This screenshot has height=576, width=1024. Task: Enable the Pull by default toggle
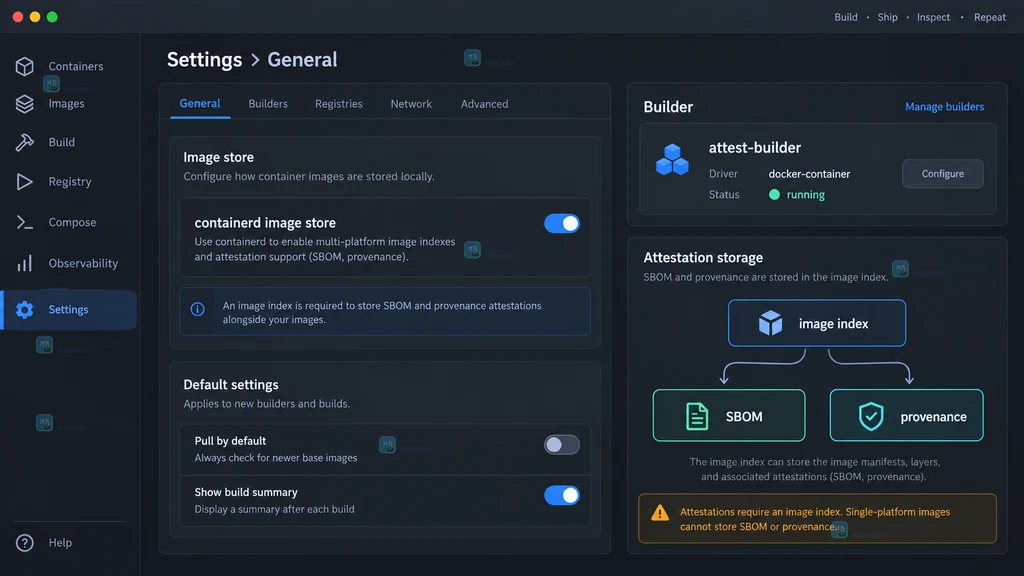pyautogui.click(x=562, y=445)
